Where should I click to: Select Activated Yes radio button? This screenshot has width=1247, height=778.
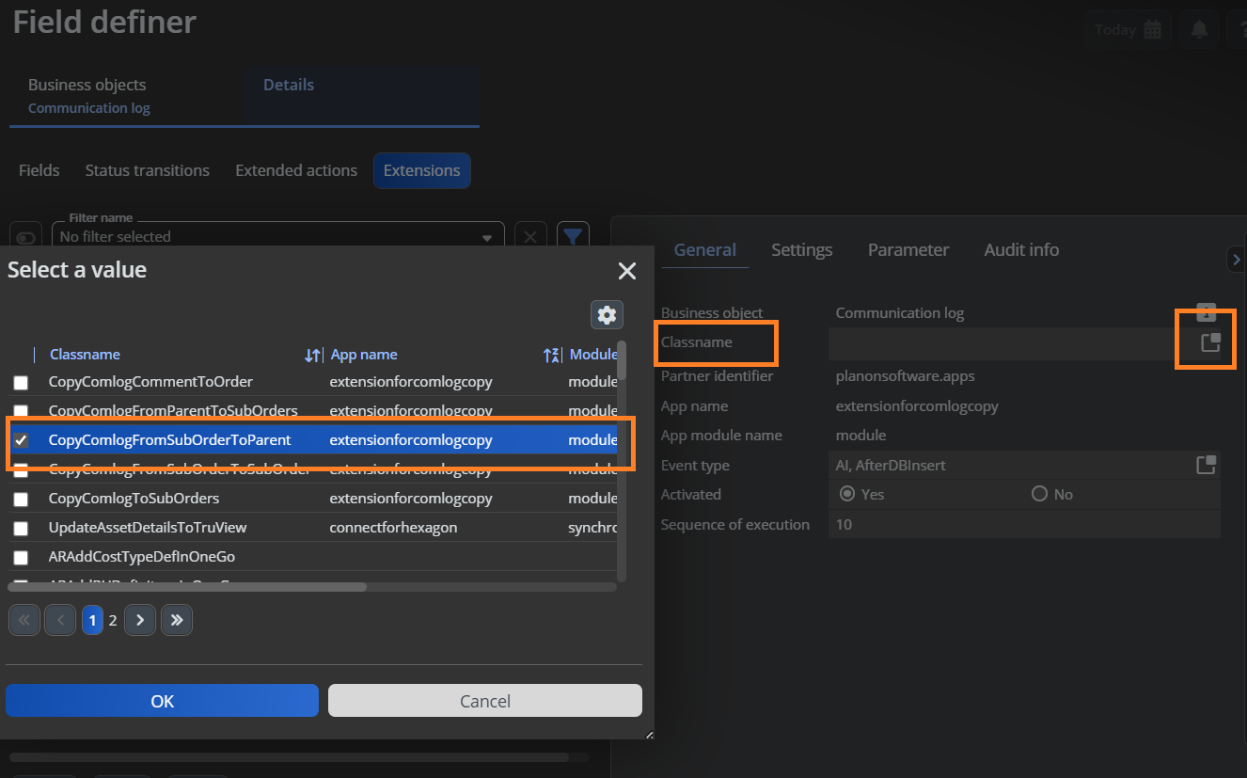pyautogui.click(x=847, y=494)
